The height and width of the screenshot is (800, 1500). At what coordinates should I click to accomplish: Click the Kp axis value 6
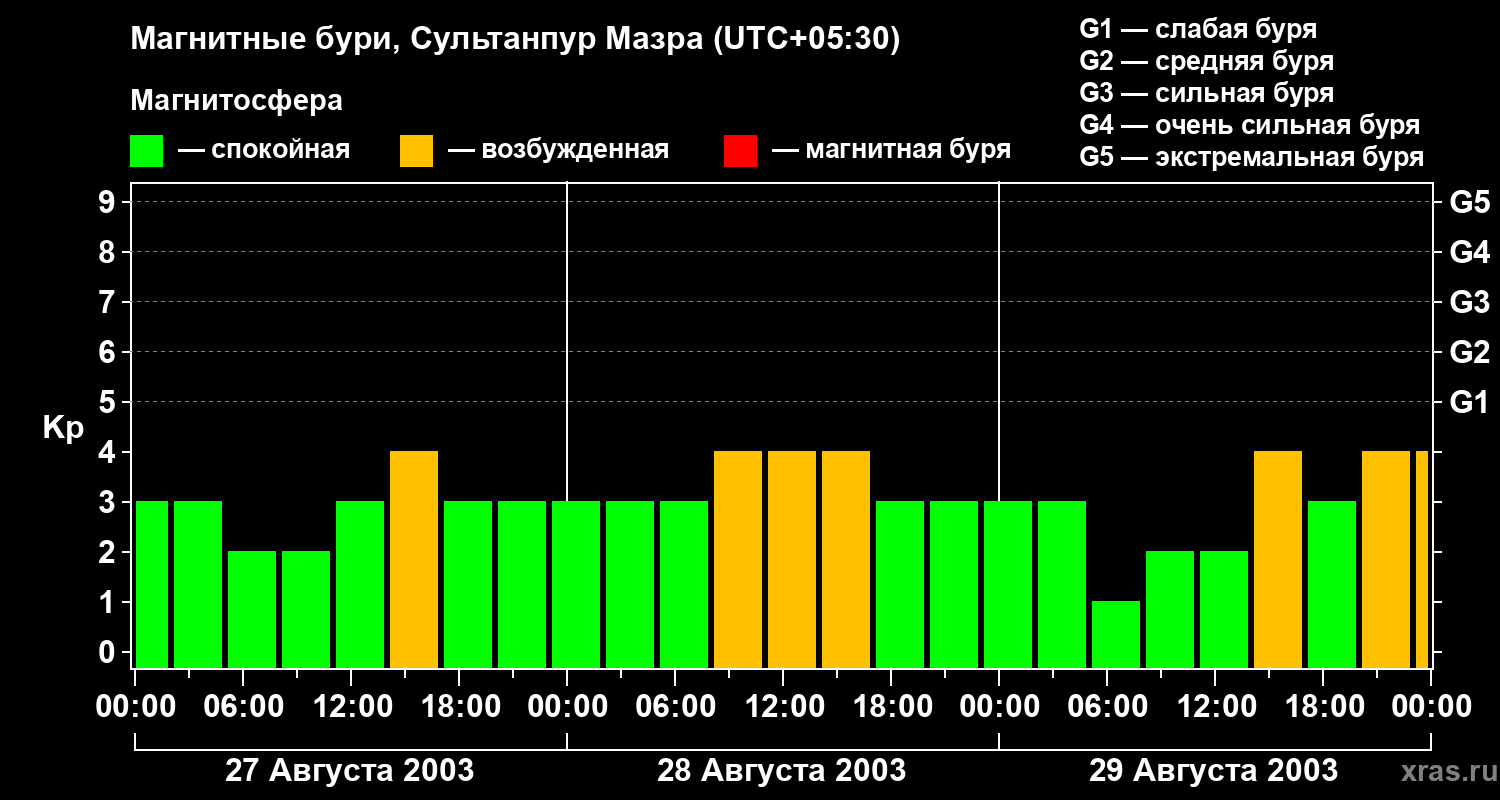click(109, 352)
